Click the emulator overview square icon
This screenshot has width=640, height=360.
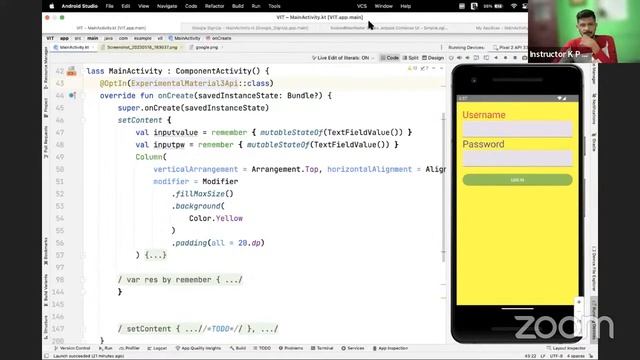515,58
